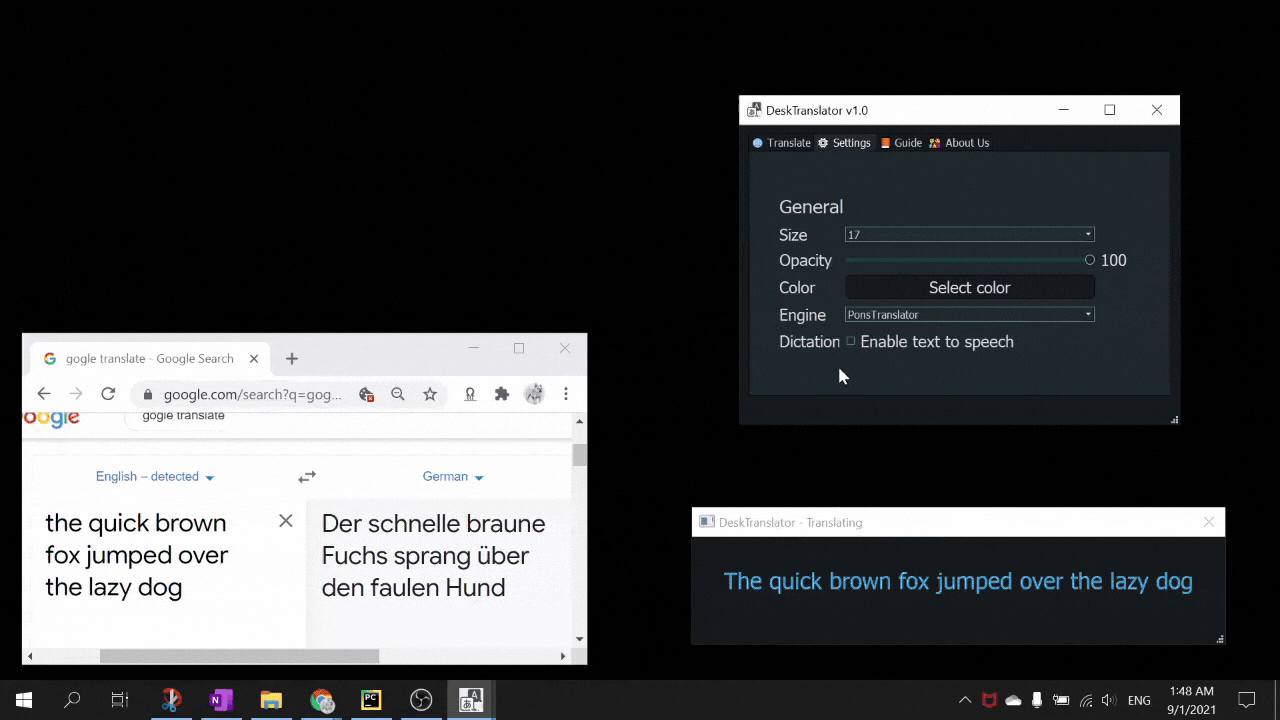Screen dimensions: 1280x720
Task: Open the clock showing 1:48 AM
Action: click(x=1190, y=700)
